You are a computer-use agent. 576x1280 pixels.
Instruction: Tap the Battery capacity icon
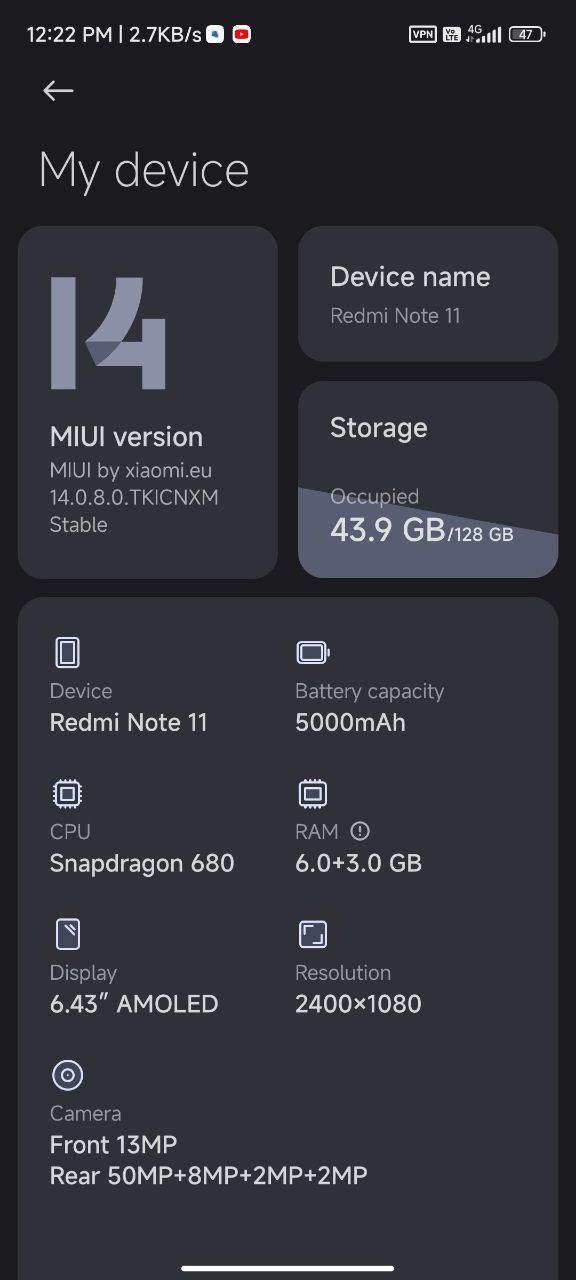coord(313,653)
